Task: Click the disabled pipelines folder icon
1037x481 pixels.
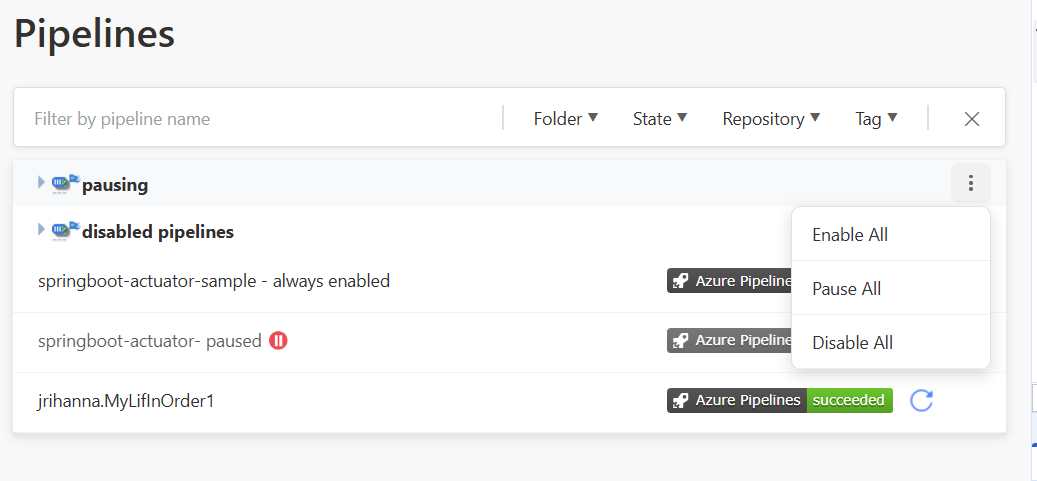Action: [x=66, y=231]
